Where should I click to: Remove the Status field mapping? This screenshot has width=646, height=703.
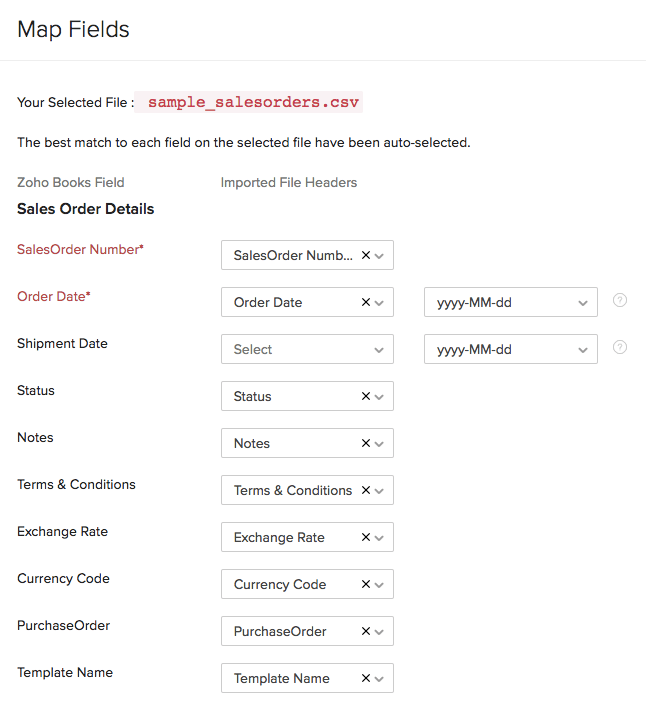pos(366,396)
